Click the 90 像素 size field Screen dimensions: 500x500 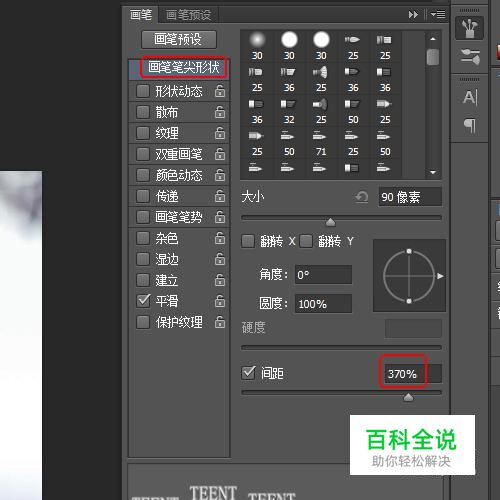[x=410, y=197]
